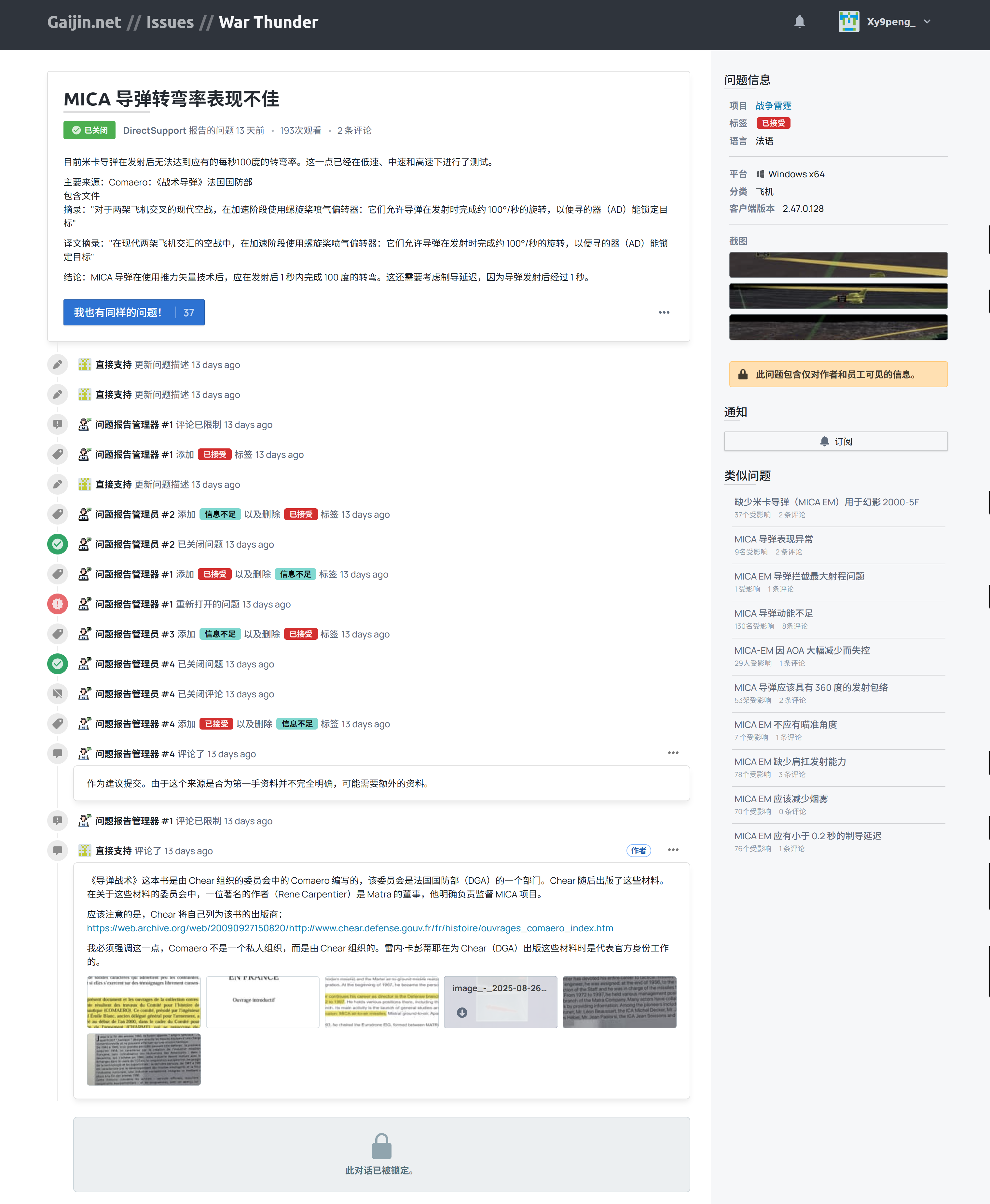Open the gray paragraph attachment thumbnail
This screenshot has width=990, height=1204.
click(619, 1002)
